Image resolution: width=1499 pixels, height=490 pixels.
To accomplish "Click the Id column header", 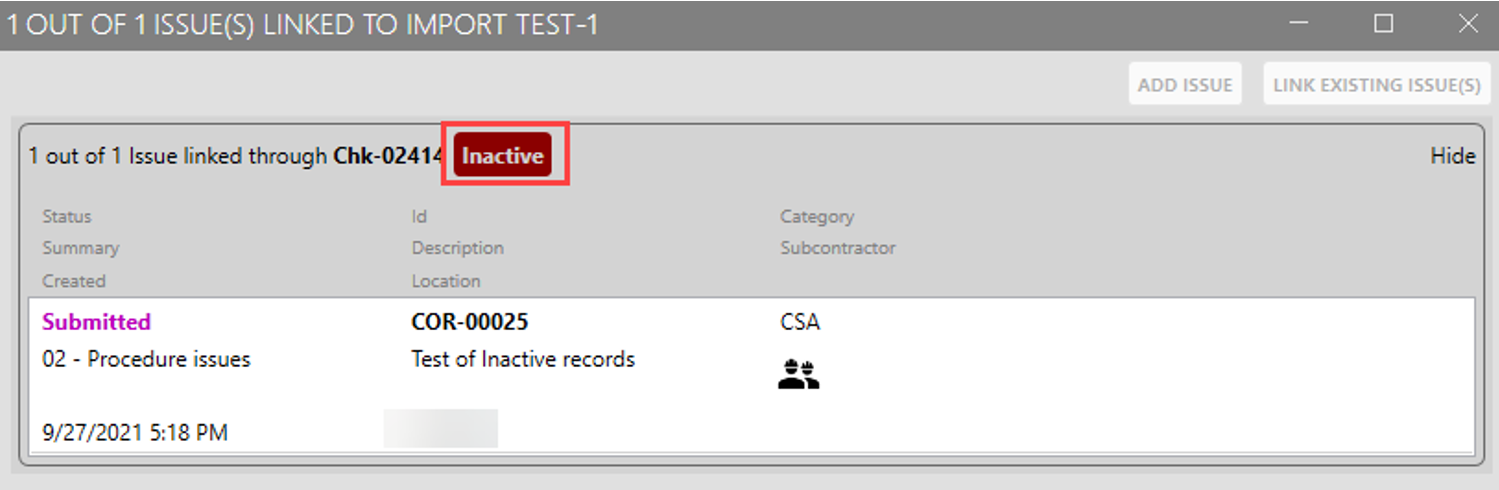I will pyautogui.click(x=419, y=217).
